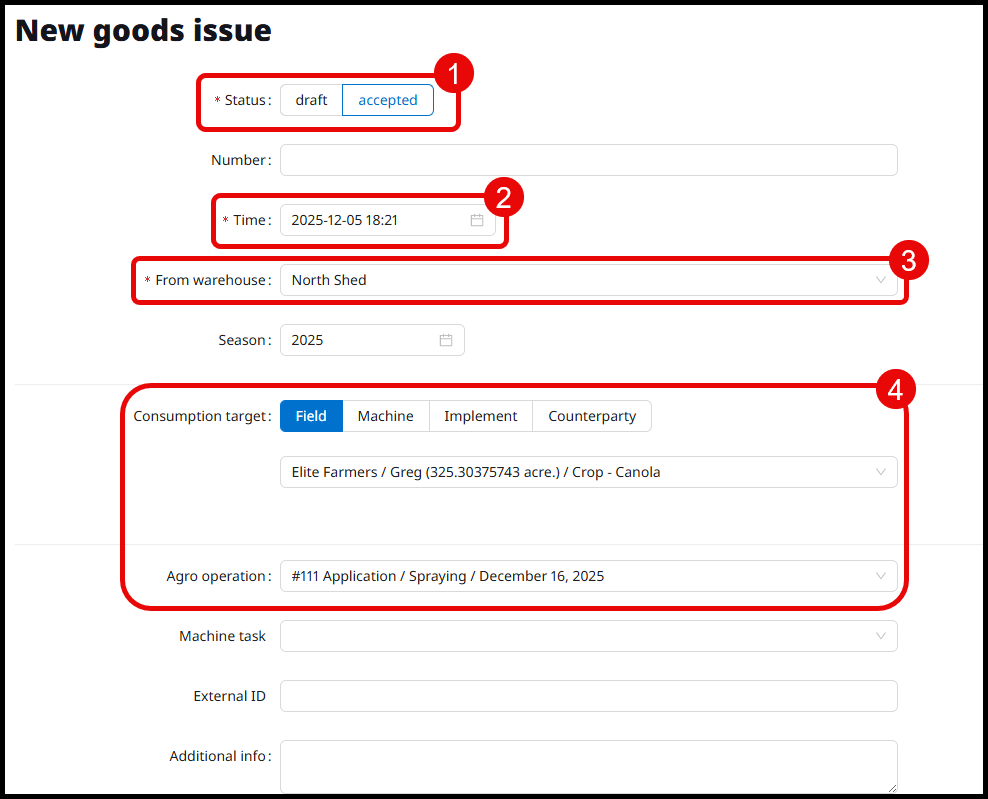Switch consumption target to Machine
This screenshot has height=799, width=988.
tap(385, 416)
